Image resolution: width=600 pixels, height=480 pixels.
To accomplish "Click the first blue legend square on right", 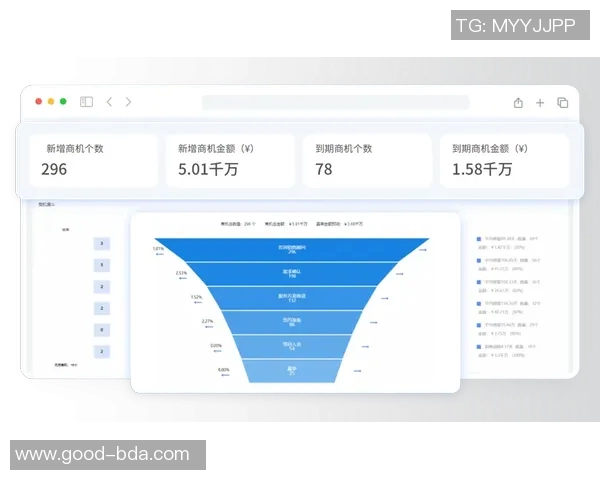I will [480, 240].
